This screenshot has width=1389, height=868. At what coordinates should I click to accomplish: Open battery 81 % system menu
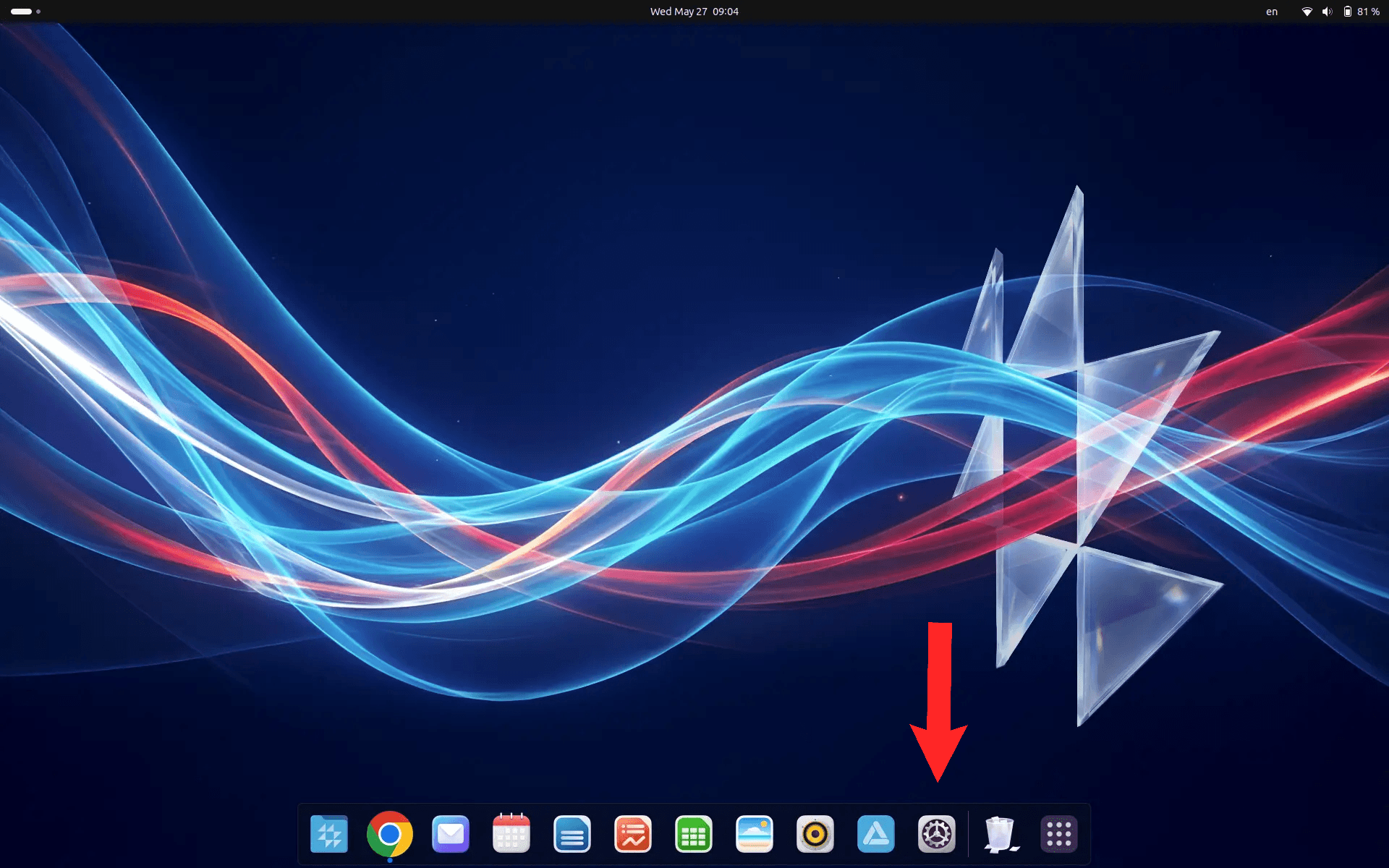[x=1362, y=12]
